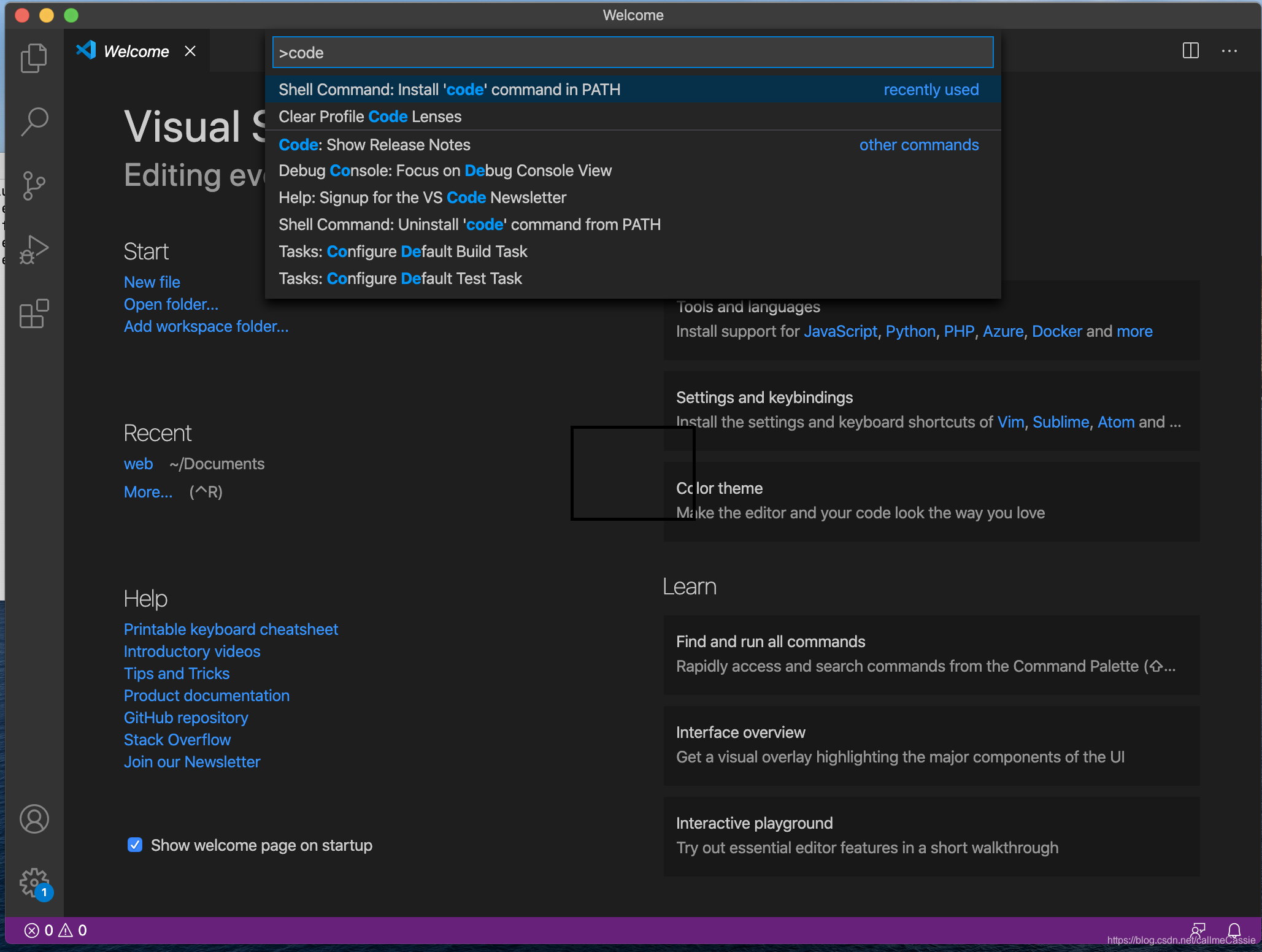Viewport: 1262px width, 952px height.
Task: Click Add workspace folder... link
Action: point(206,326)
